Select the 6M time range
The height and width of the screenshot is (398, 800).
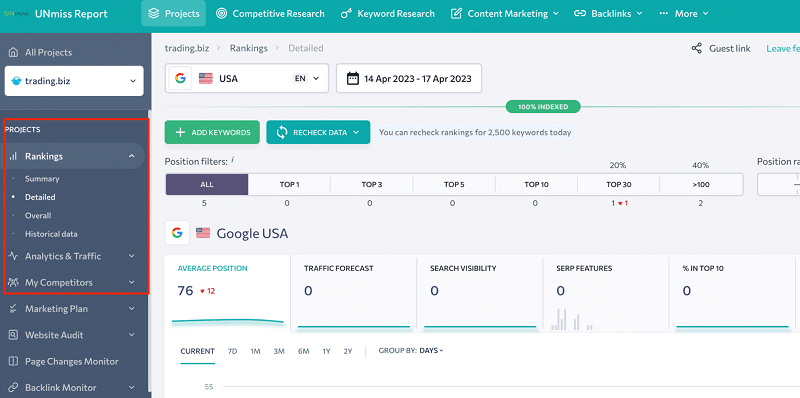point(304,351)
